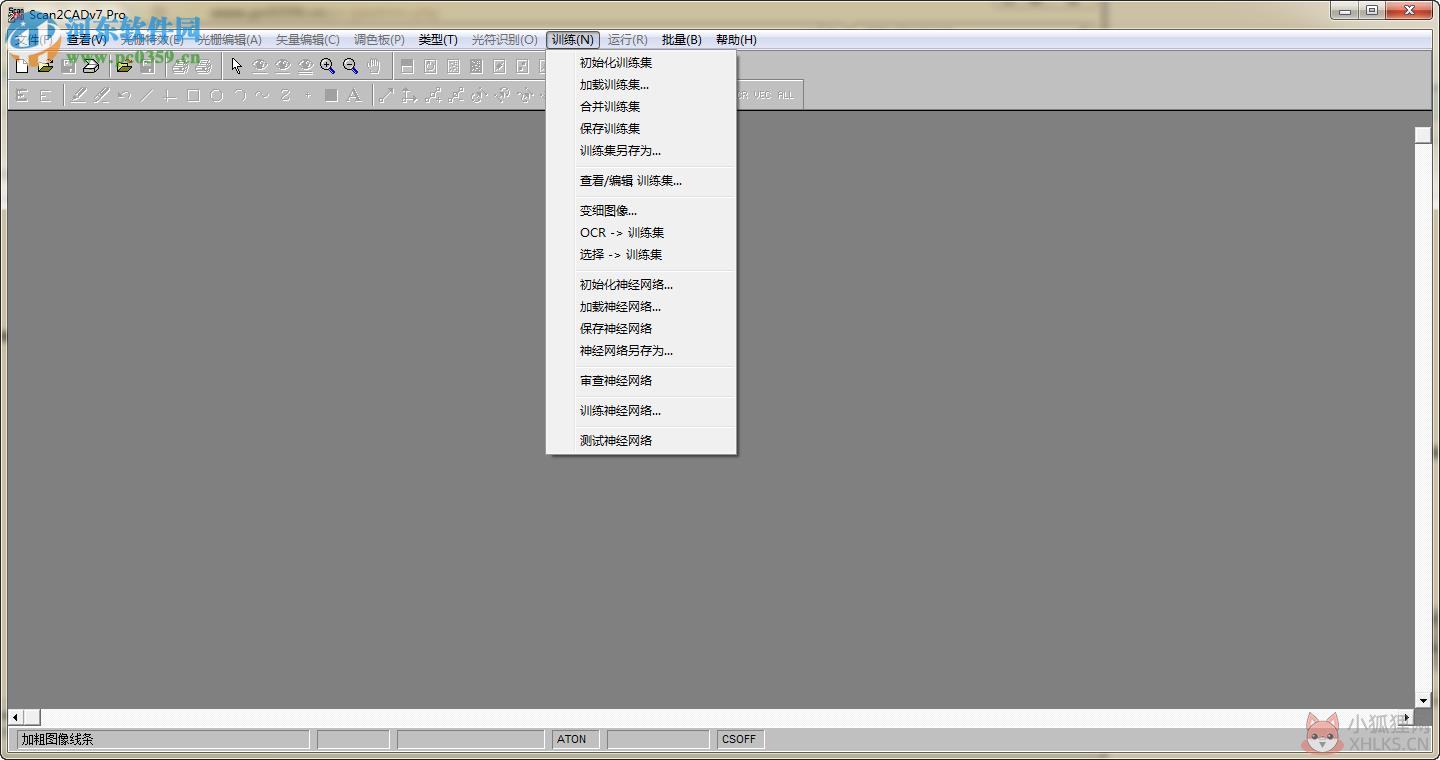Click the ALL toolbar button
This screenshot has width=1440, height=760.
click(x=786, y=96)
